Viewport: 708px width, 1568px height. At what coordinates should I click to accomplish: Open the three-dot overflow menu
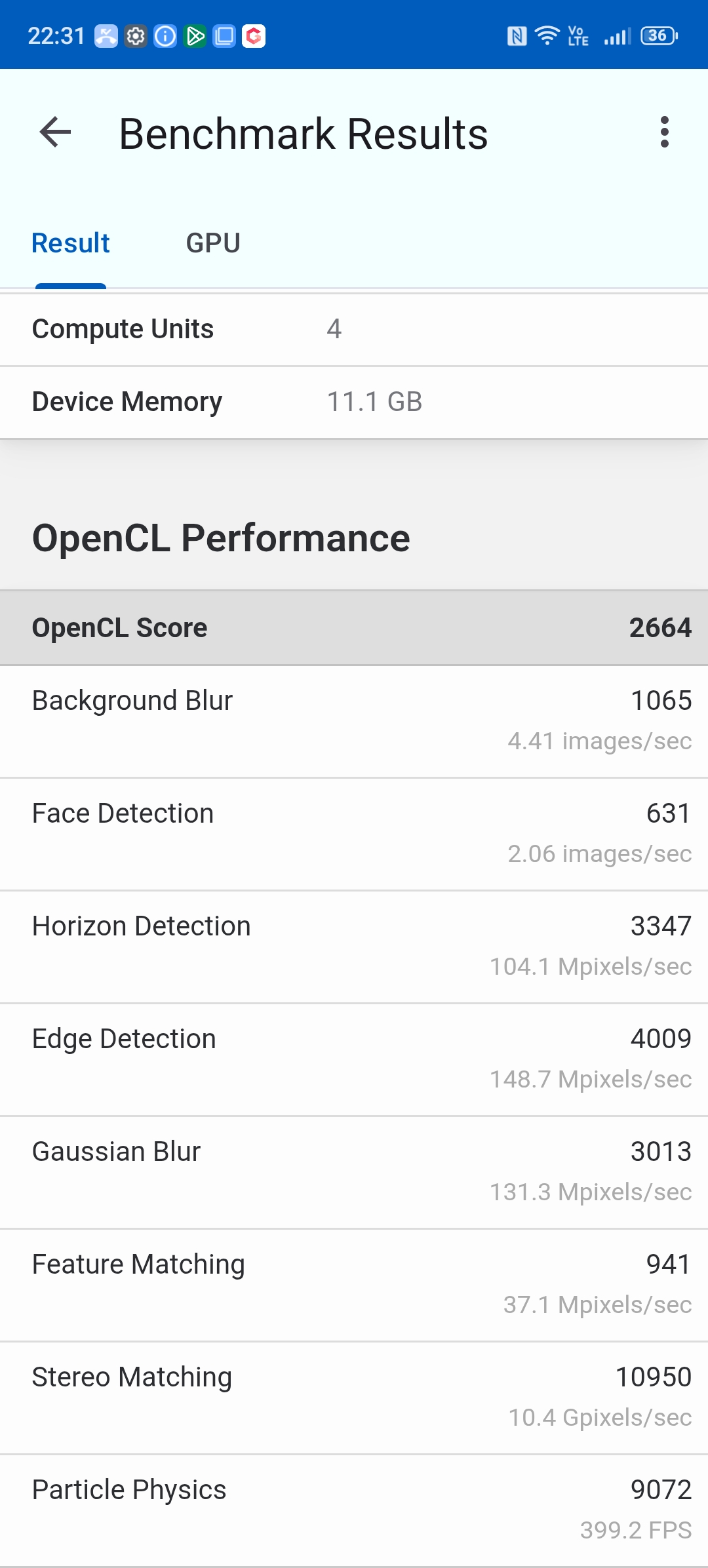point(665,132)
